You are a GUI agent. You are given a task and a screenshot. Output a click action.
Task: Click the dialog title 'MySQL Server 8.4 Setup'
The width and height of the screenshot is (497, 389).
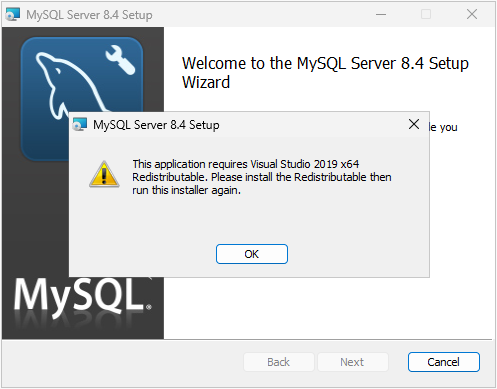tap(156, 125)
